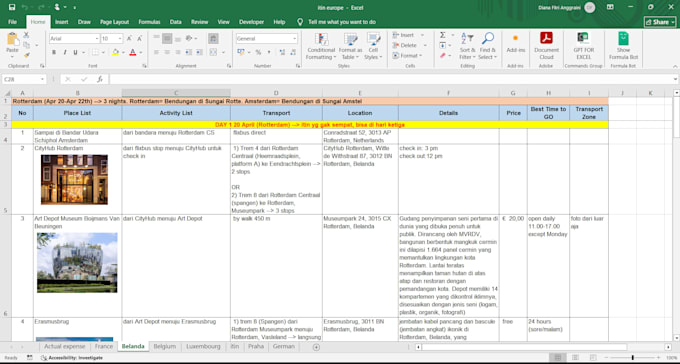Click the Show Formula Bot icon
680x364 pixels.
click(x=623, y=38)
